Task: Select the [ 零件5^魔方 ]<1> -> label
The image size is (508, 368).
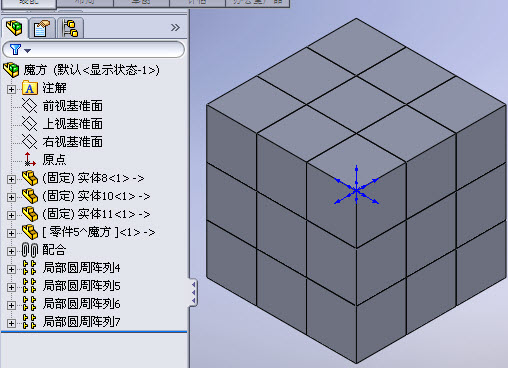Action: [99, 232]
